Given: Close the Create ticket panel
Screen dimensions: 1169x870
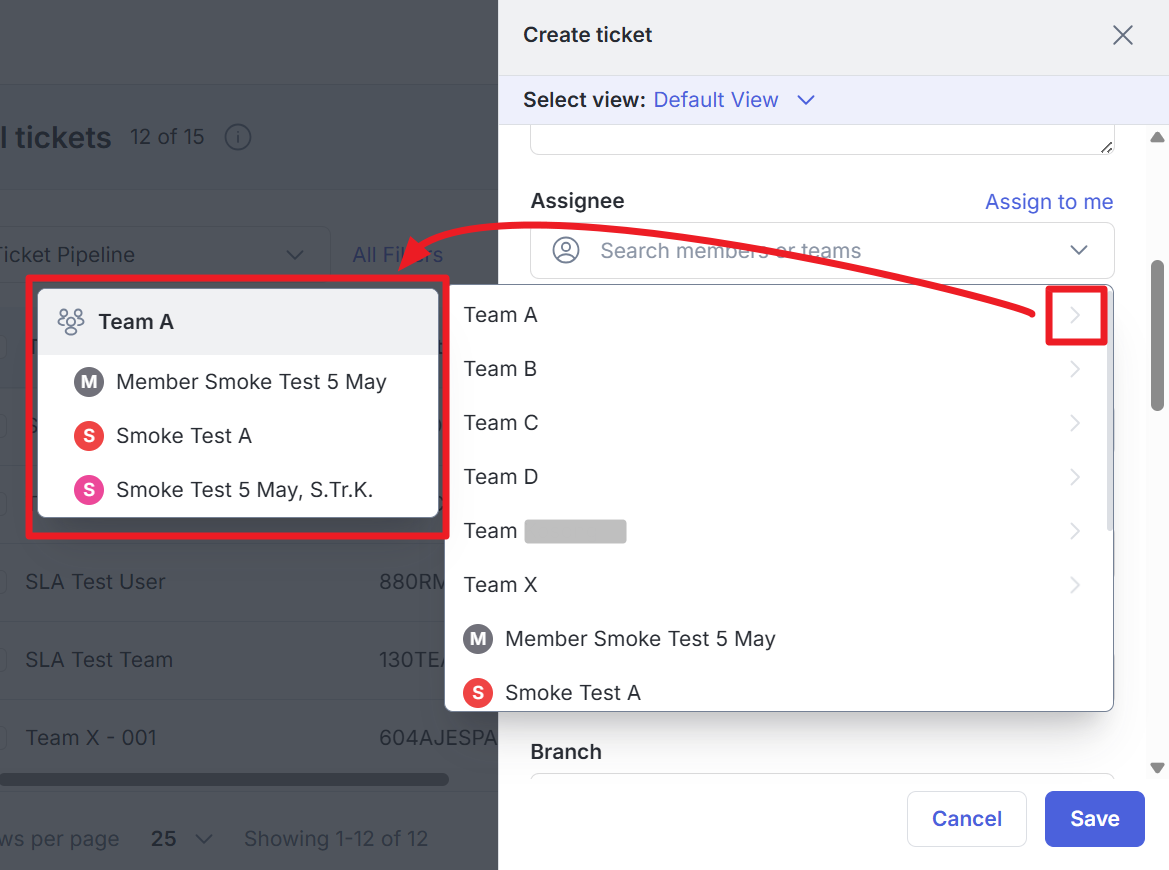Looking at the screenshot, I should pos(1123,36).
